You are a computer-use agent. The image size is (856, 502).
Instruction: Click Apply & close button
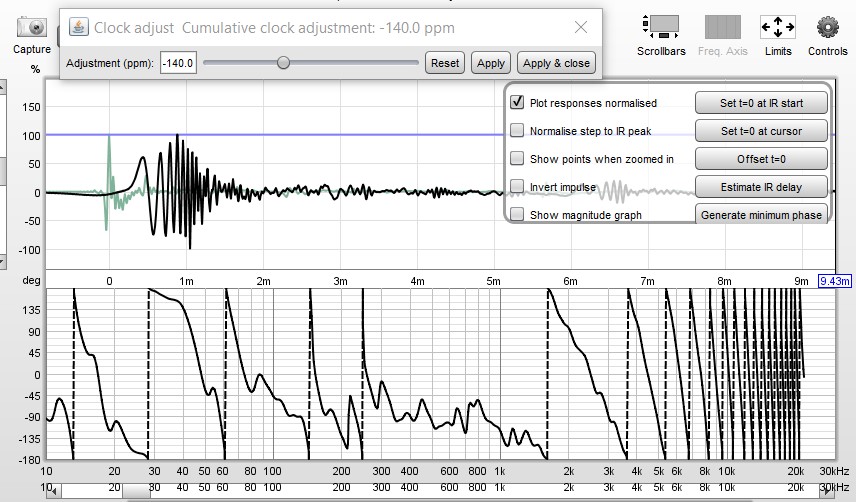(x=556, y=63)
